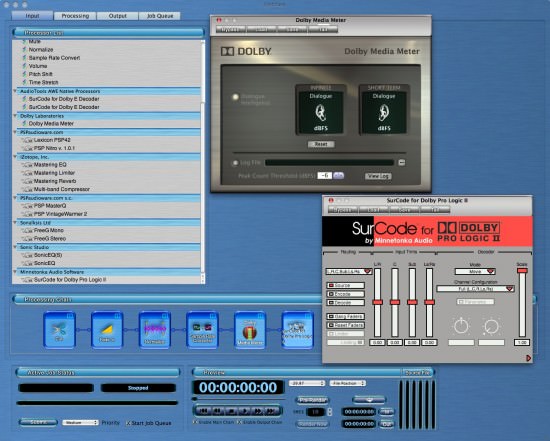
Task: Click the red arrow at SurCode window corner
Action: click(x=529, y=358)
